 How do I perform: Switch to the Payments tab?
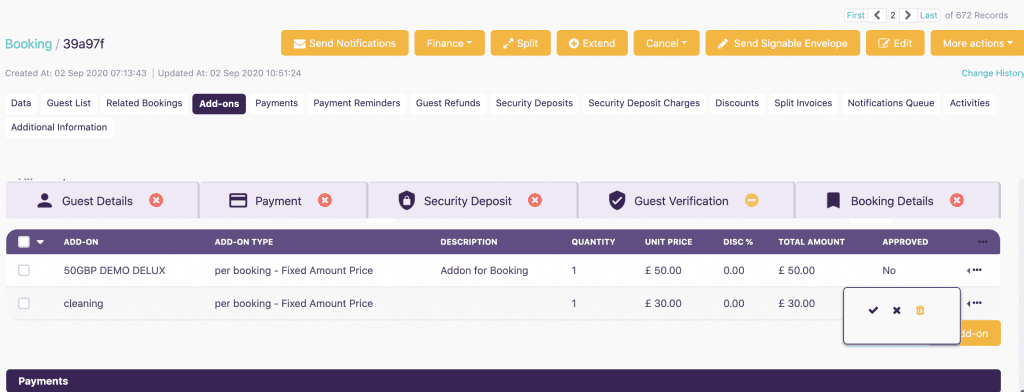[276, 103]
